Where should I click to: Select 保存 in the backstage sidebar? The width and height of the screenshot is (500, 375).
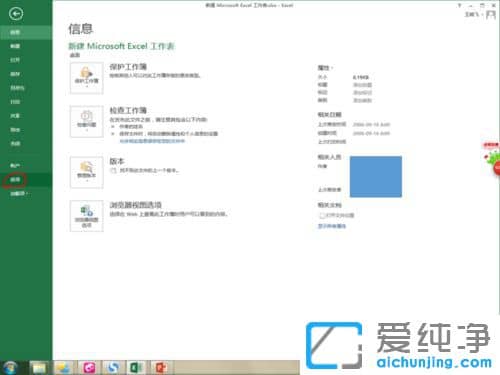[26, 74]
